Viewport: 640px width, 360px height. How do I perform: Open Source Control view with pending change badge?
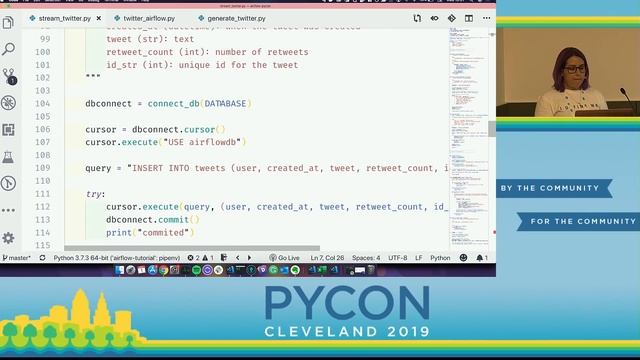(x=9, y=76)
